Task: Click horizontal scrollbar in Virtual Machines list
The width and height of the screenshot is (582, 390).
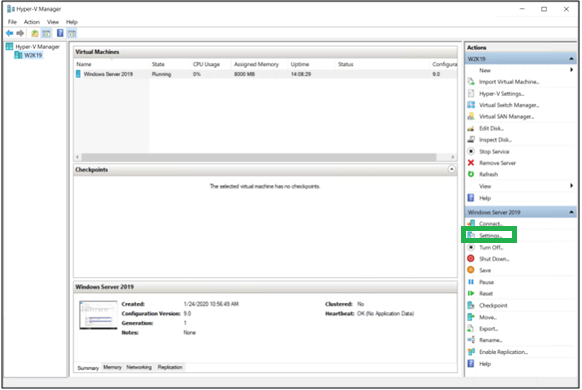Action: [x=259, y=157]
